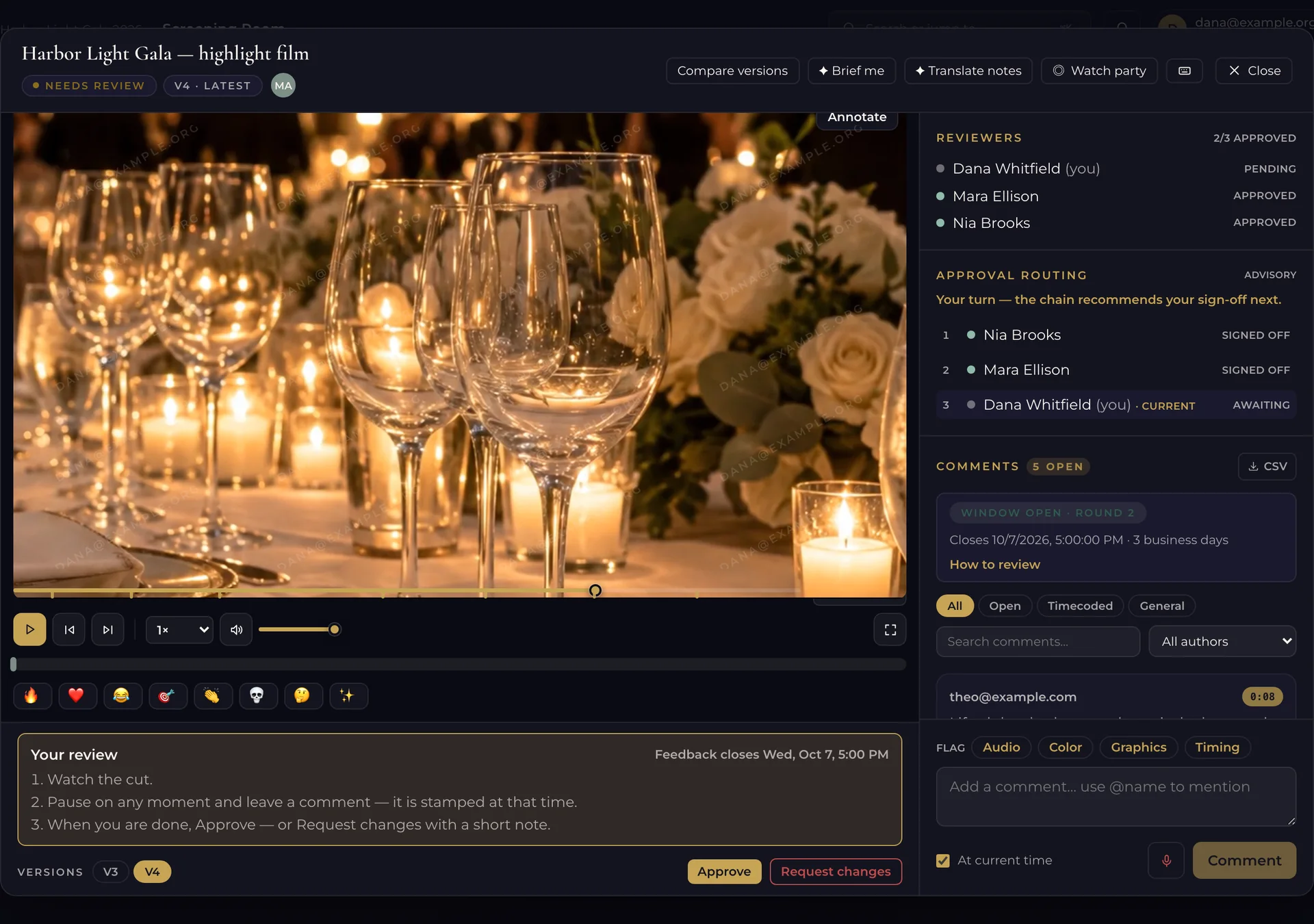Show All comments tab
This screenshot has height=924, width=1314.
pyautogui.click(x=955, y=606)
